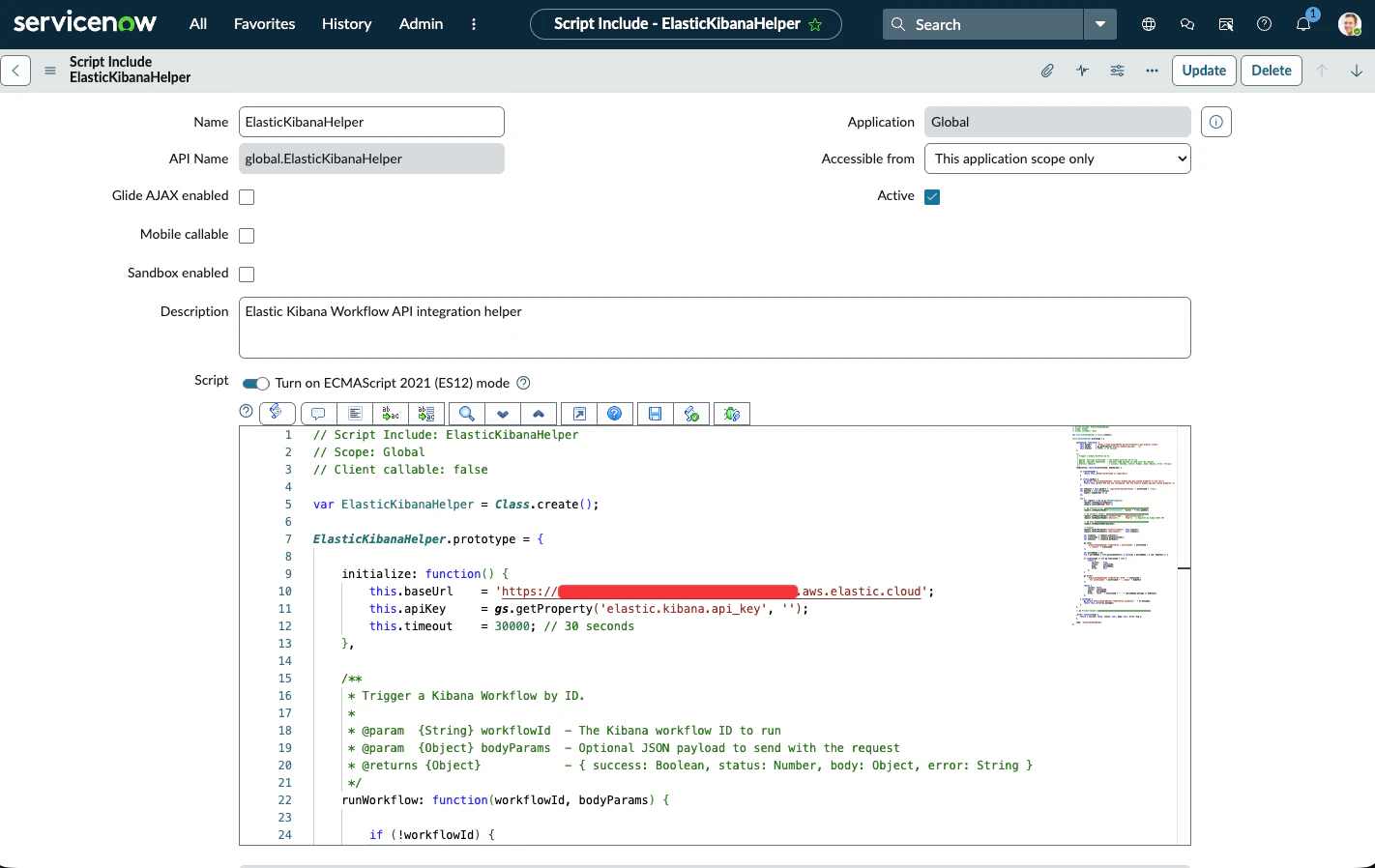Click code line 5 with Class.create()

point(456,505)
